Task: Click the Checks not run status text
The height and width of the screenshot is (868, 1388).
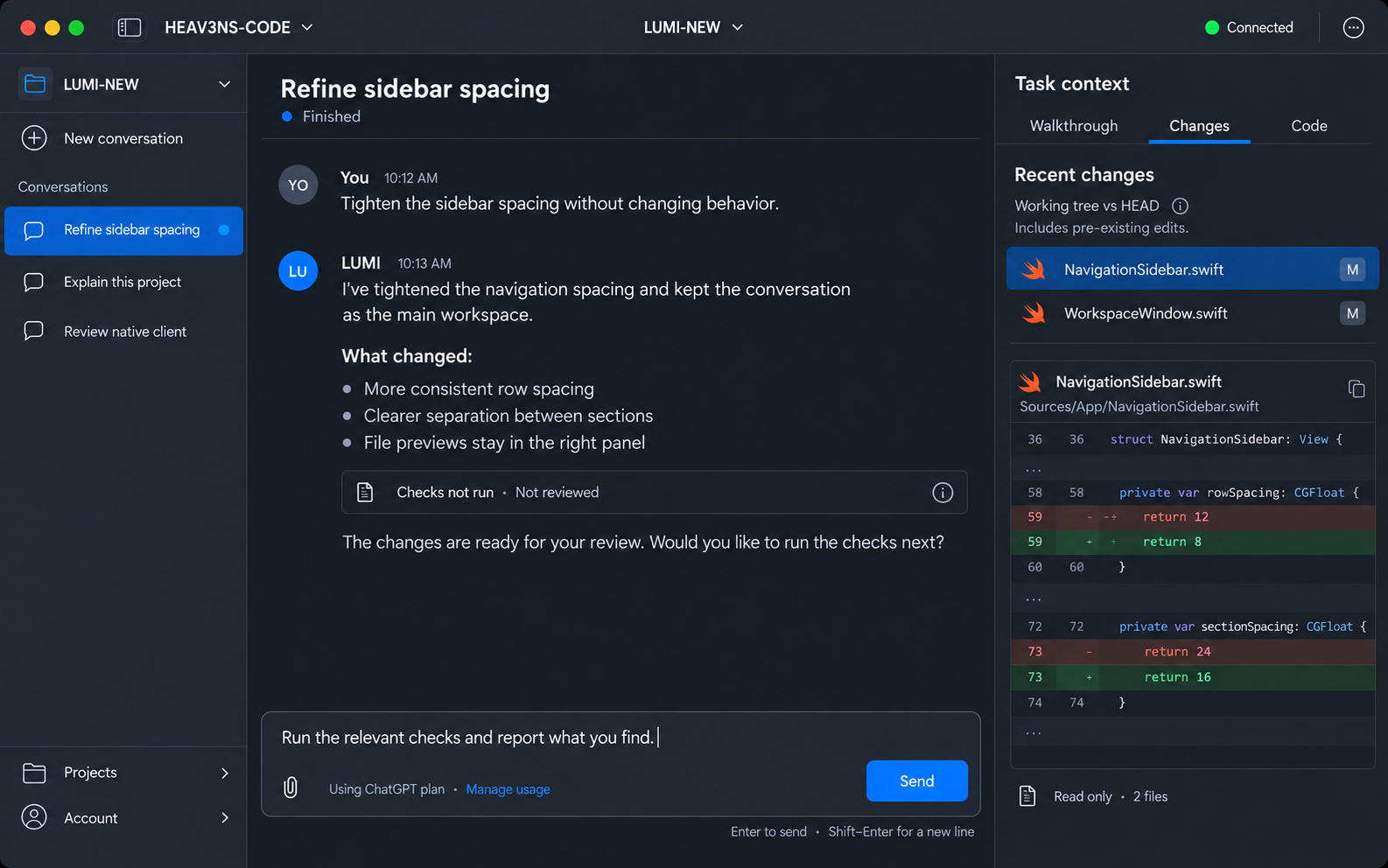Action: (x=445, y=493)
